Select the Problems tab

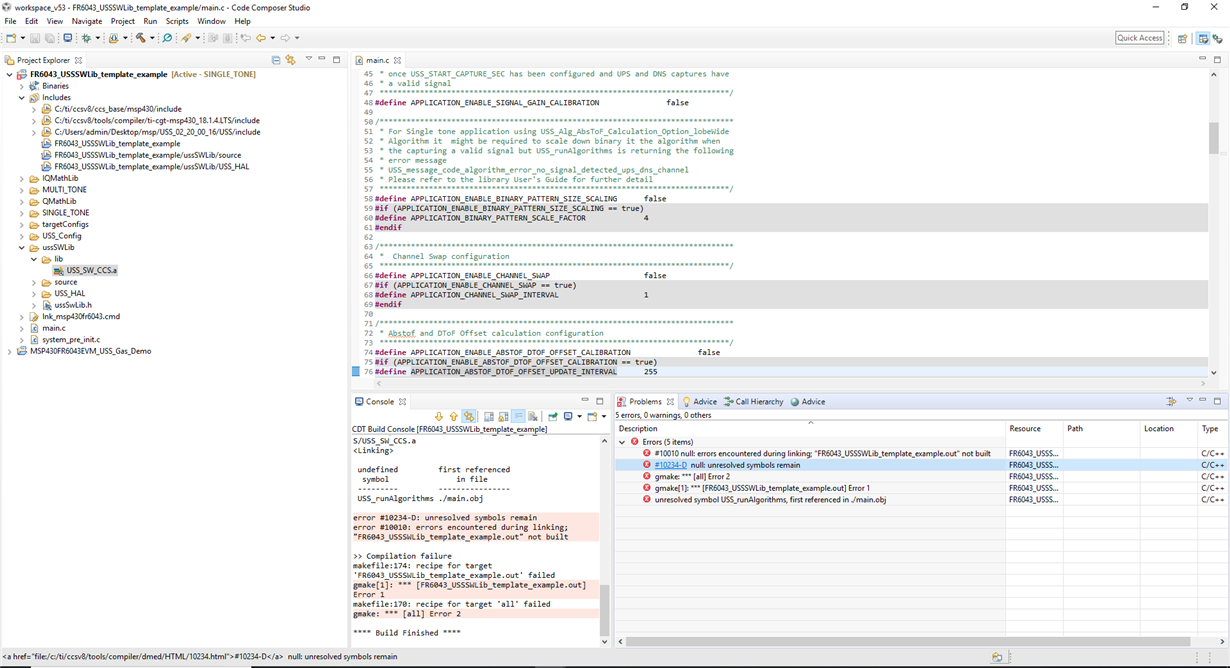coord(645,402)
